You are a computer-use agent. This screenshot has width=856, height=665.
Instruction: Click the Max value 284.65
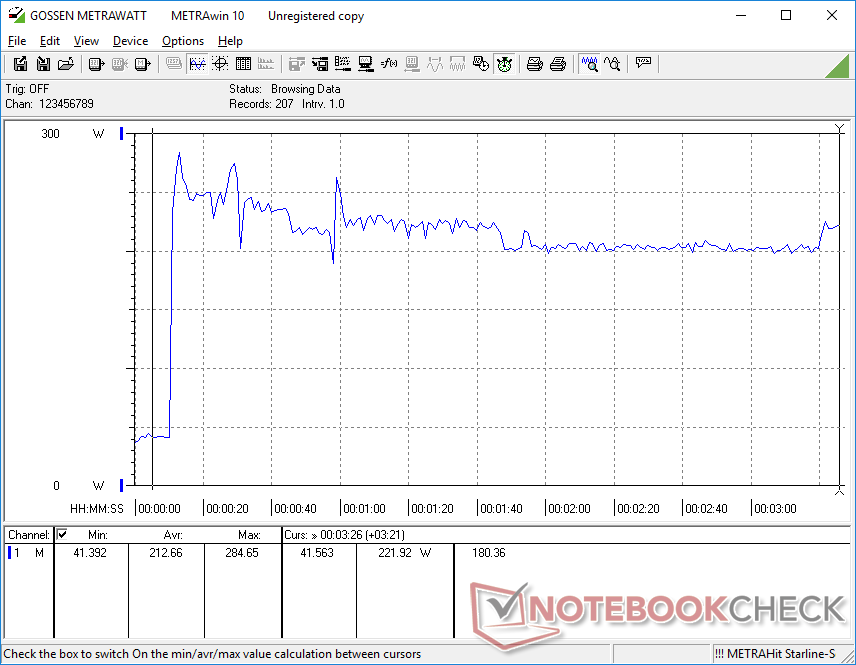click(242, 553)
